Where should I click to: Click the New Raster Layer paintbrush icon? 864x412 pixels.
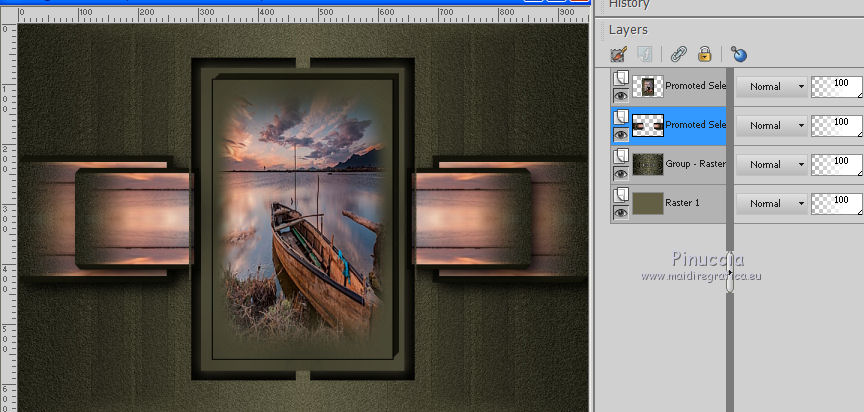(x=619, y=54)
